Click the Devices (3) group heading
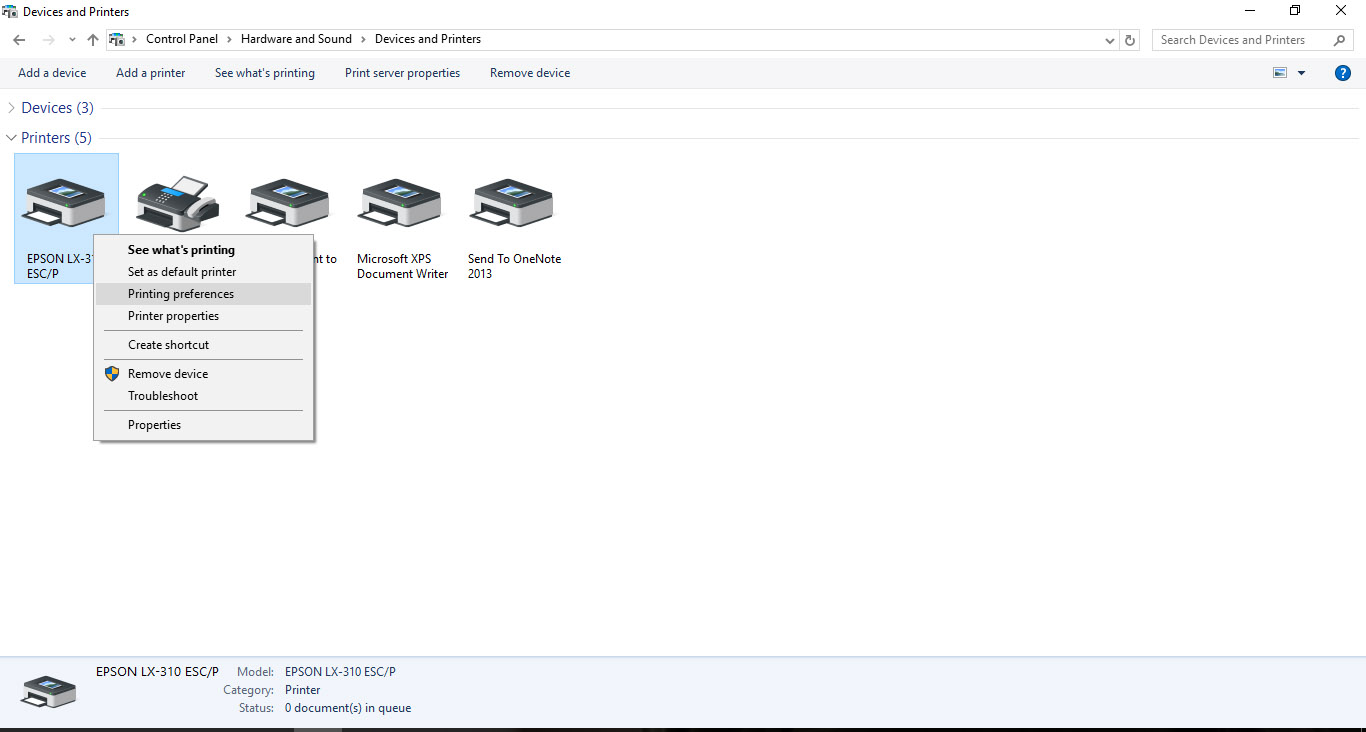 click(57, 108)
